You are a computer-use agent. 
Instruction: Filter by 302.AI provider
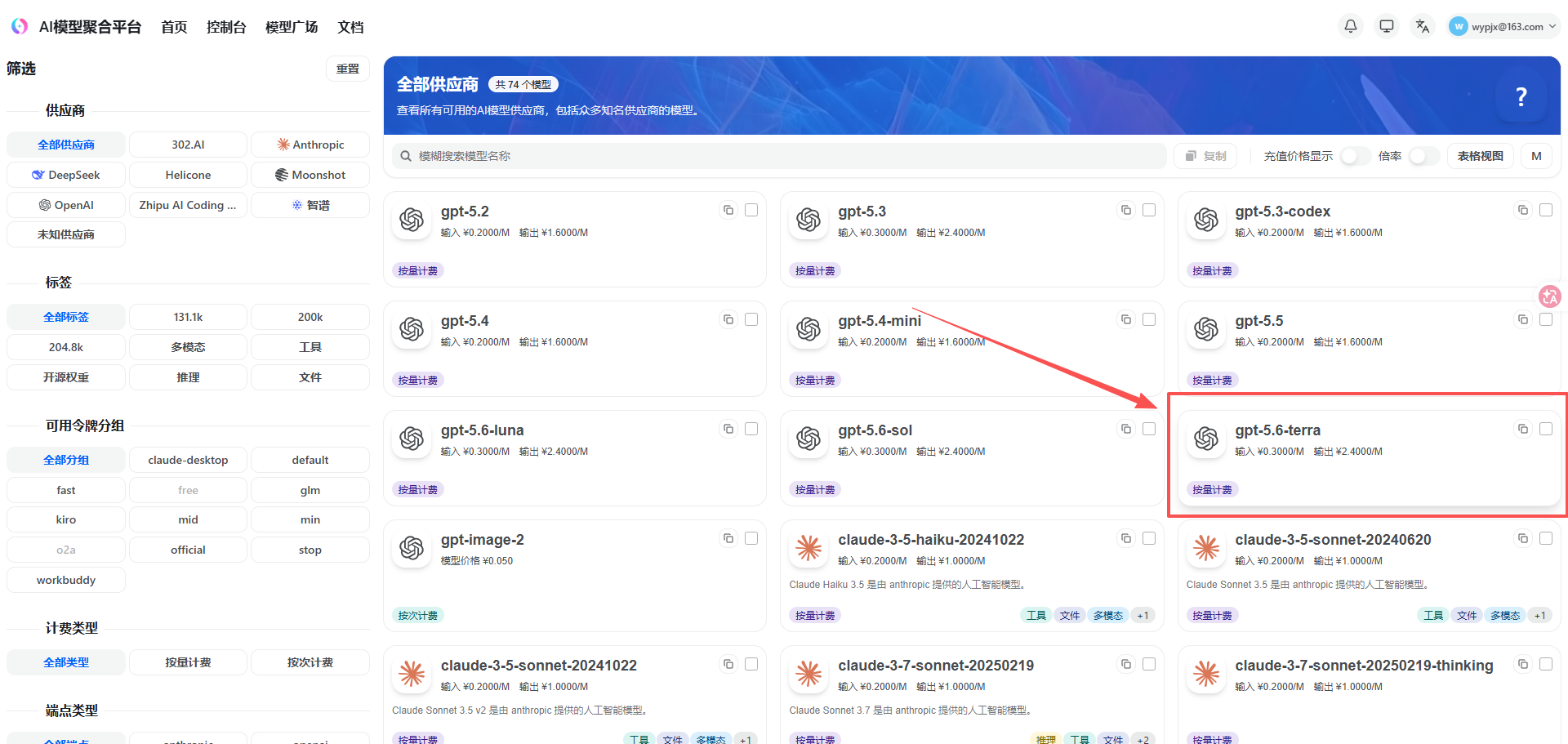pyautogui.click(x=188, y=145)
